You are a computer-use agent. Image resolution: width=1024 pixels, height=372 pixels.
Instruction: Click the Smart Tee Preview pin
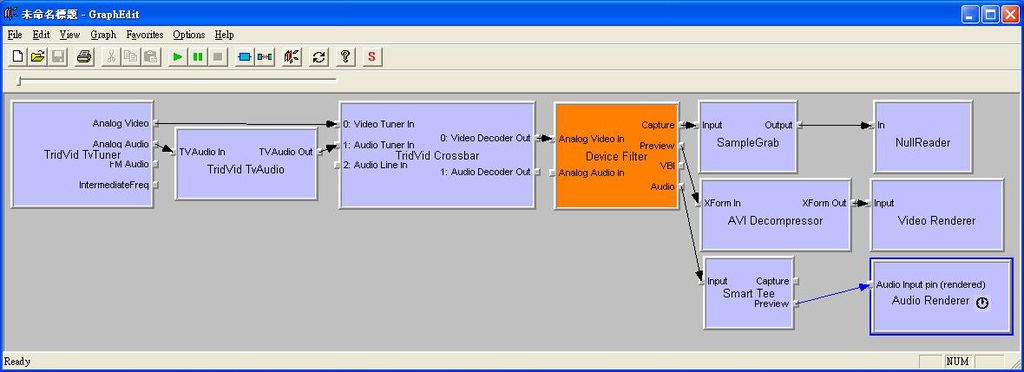[796, 304]
